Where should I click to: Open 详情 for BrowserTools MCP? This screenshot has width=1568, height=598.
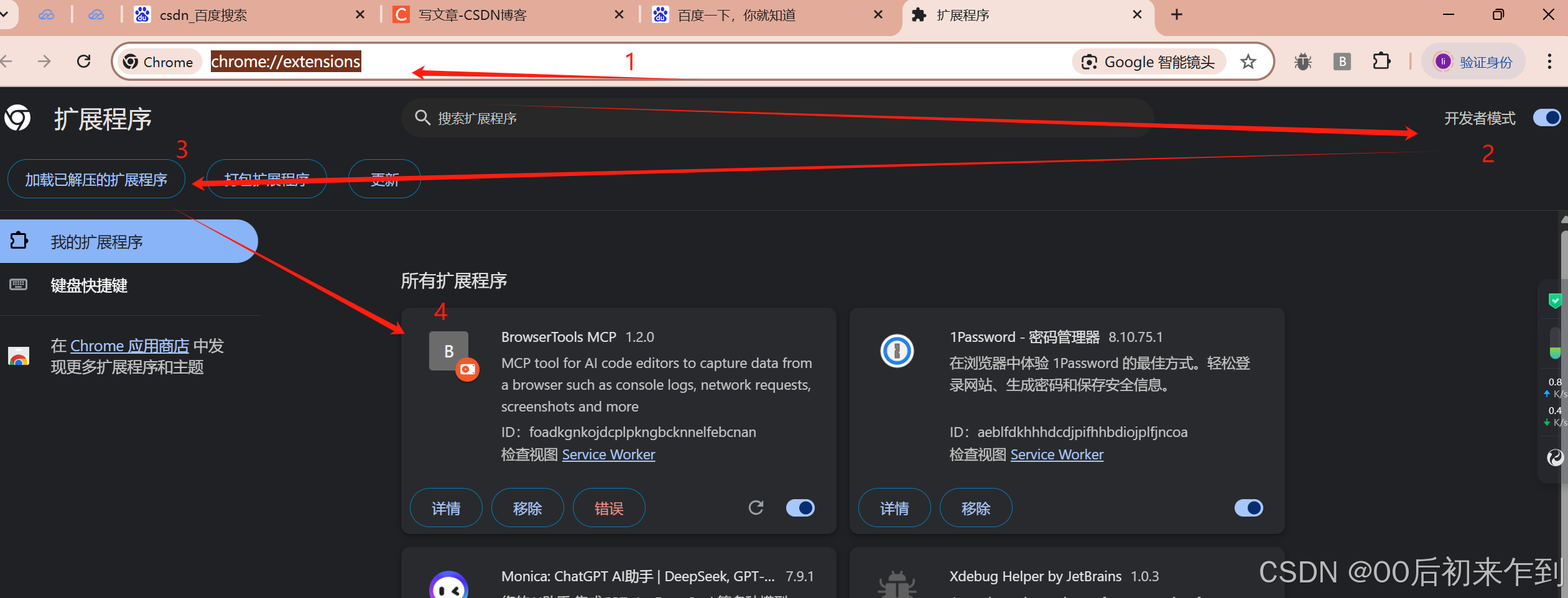pos(446,508)
